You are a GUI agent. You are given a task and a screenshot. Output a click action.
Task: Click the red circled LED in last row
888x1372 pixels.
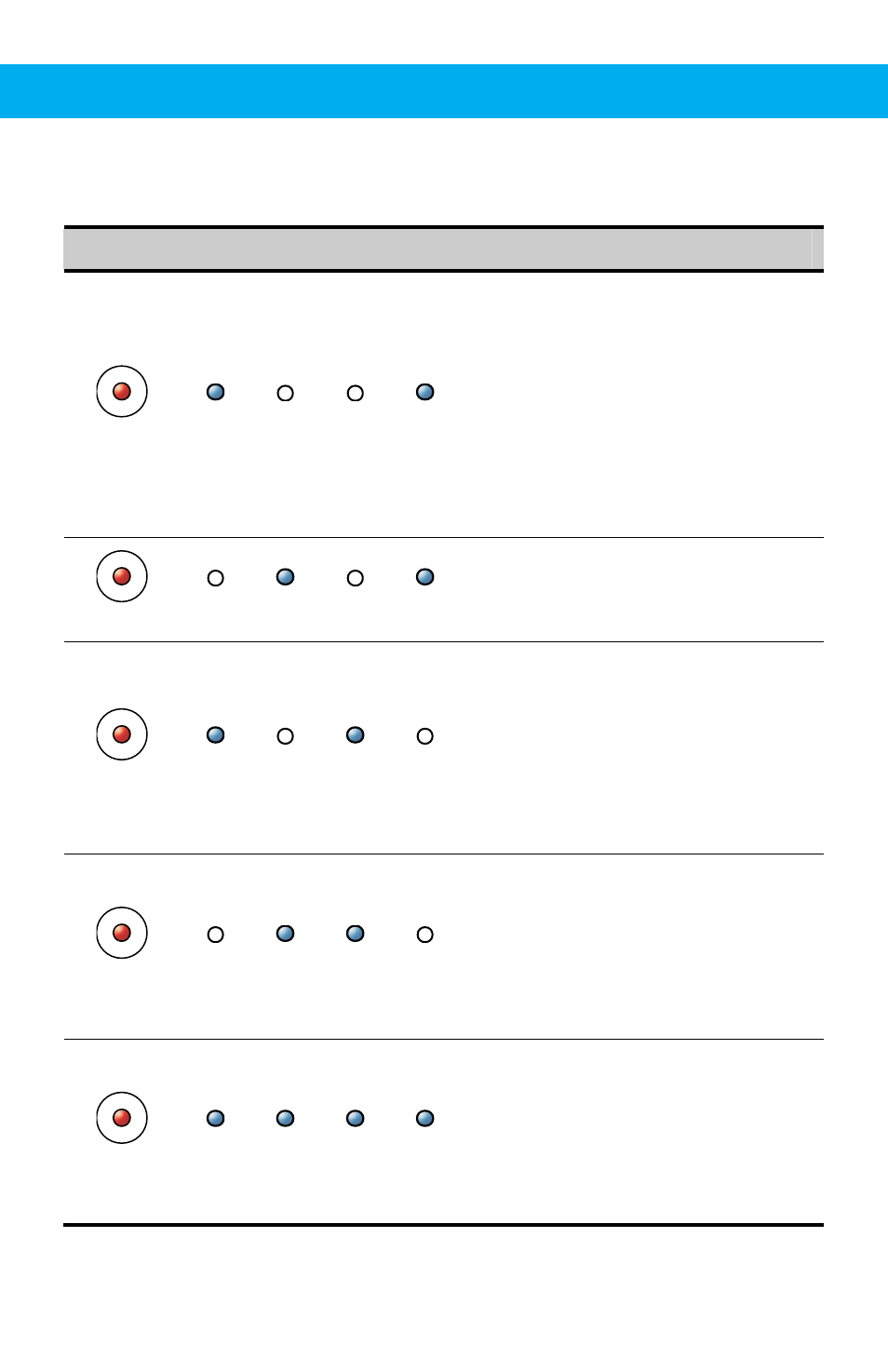pos(122,1118)
